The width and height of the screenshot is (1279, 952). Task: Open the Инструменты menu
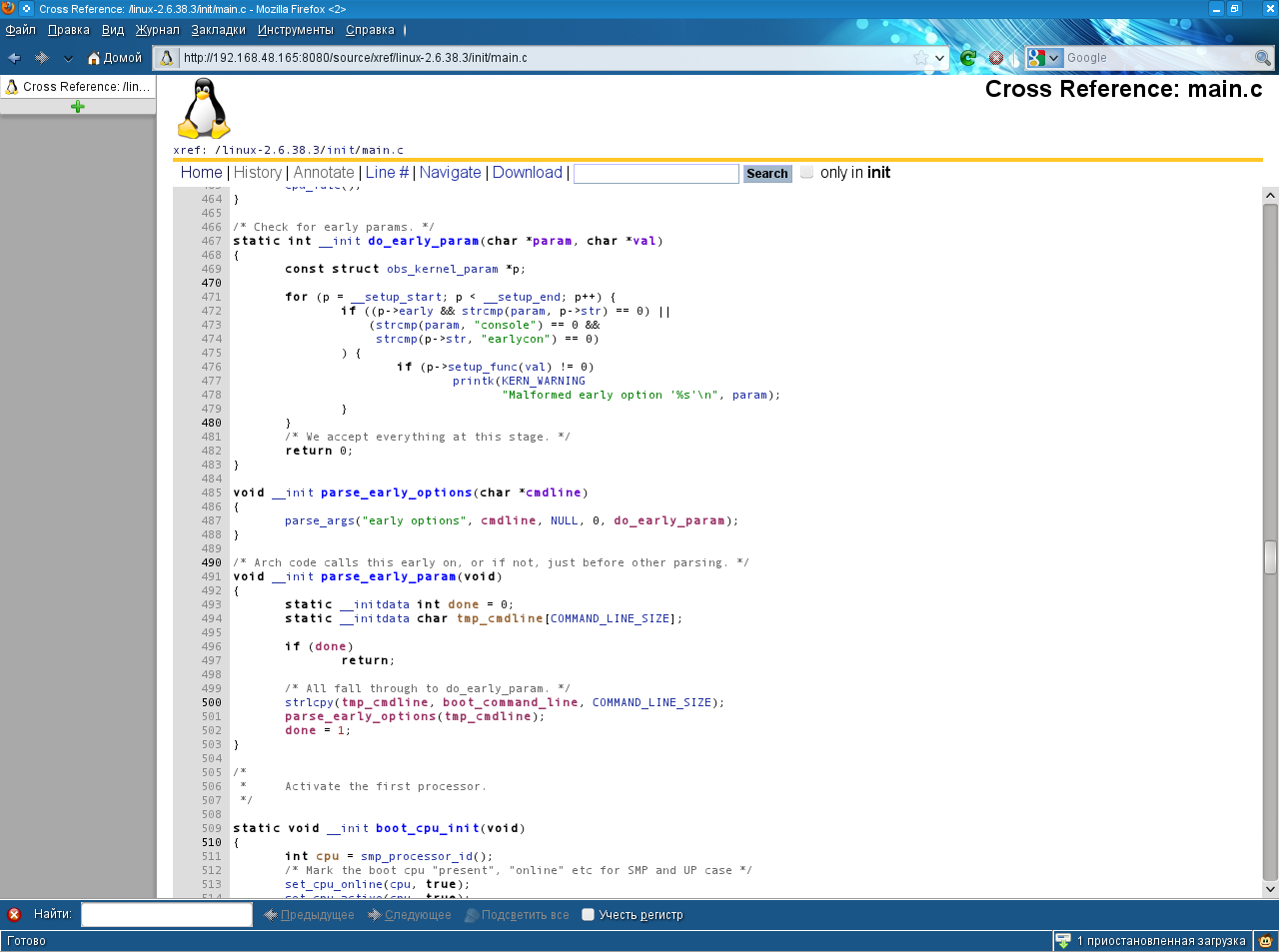(x=295, y=30)
